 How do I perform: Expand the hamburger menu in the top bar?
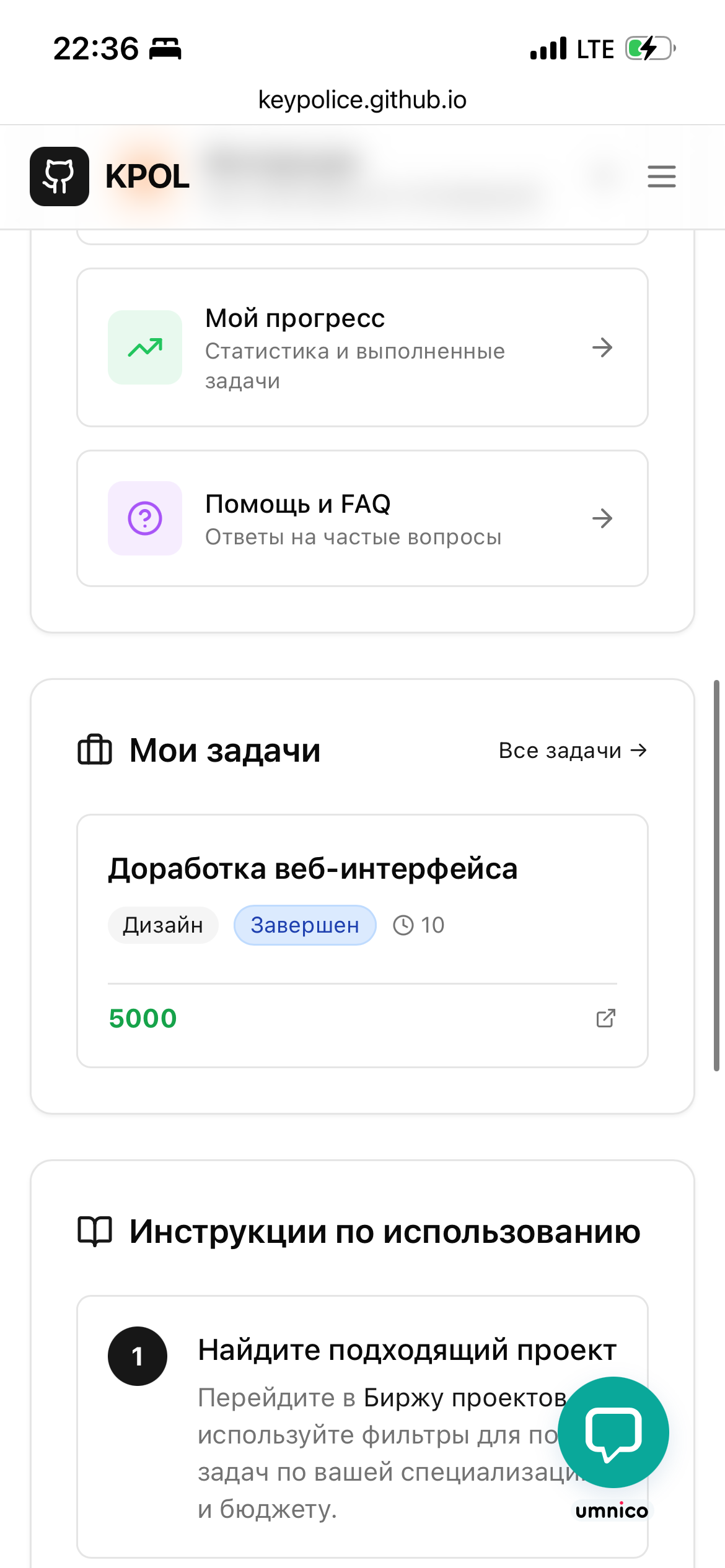click(661, 176)
